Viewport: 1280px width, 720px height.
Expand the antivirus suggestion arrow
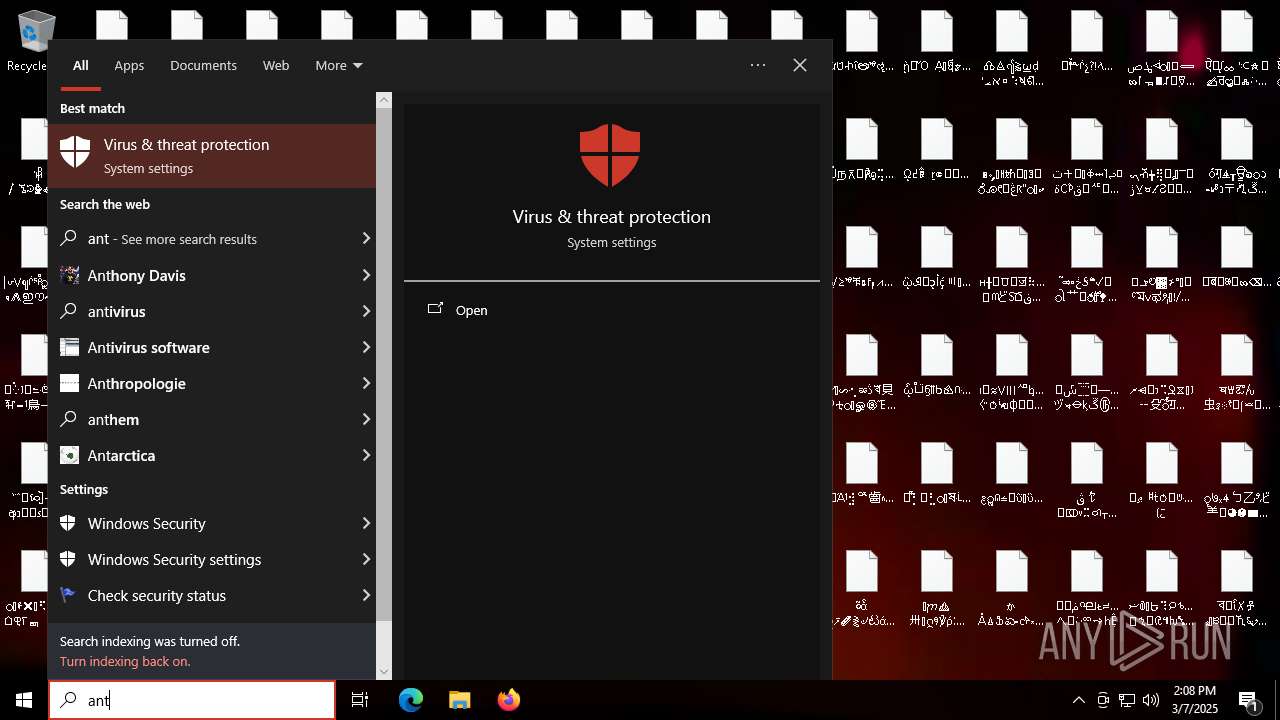(366, 311)
